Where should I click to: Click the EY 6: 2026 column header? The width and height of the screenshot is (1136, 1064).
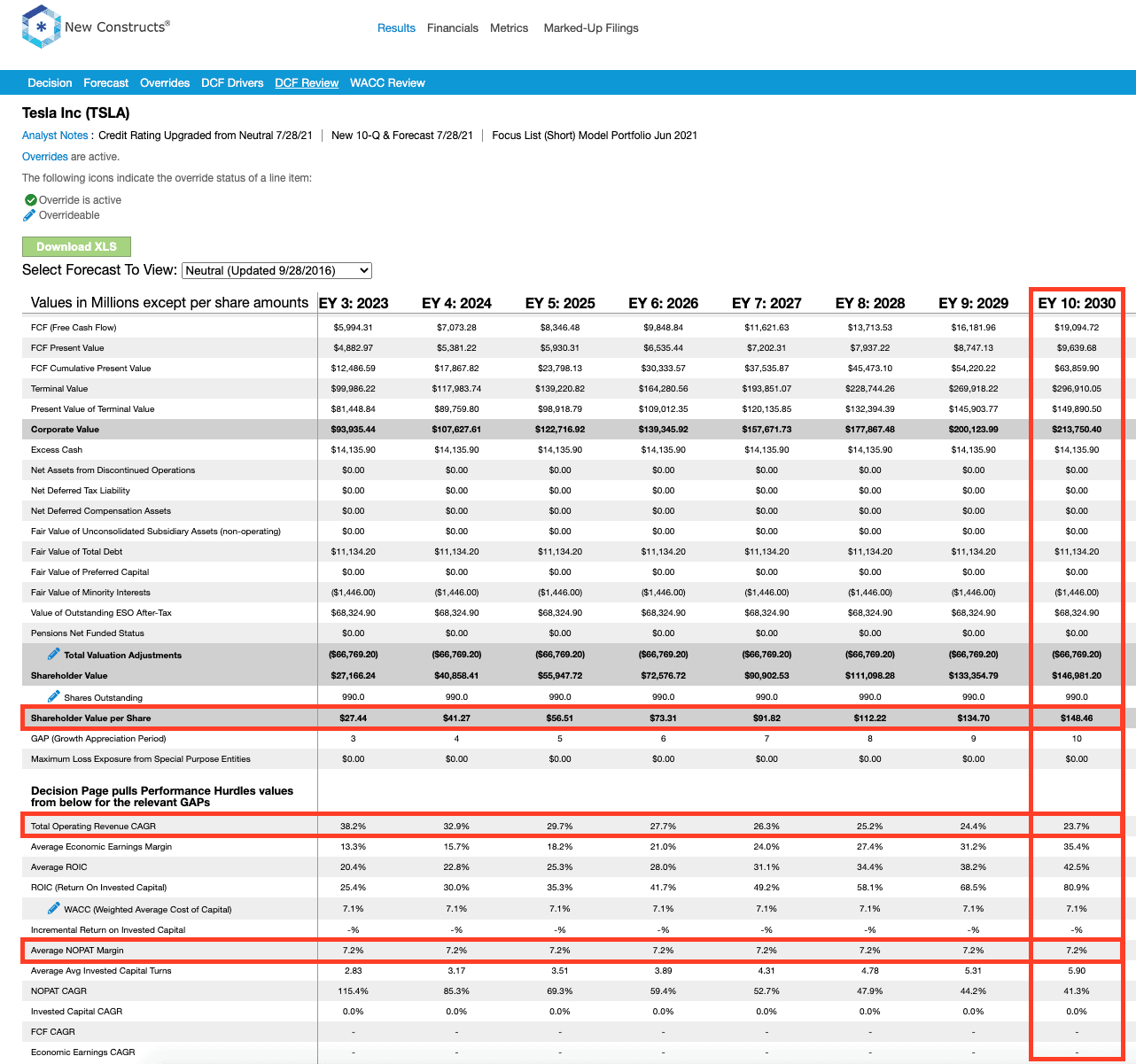pos(664,303)
